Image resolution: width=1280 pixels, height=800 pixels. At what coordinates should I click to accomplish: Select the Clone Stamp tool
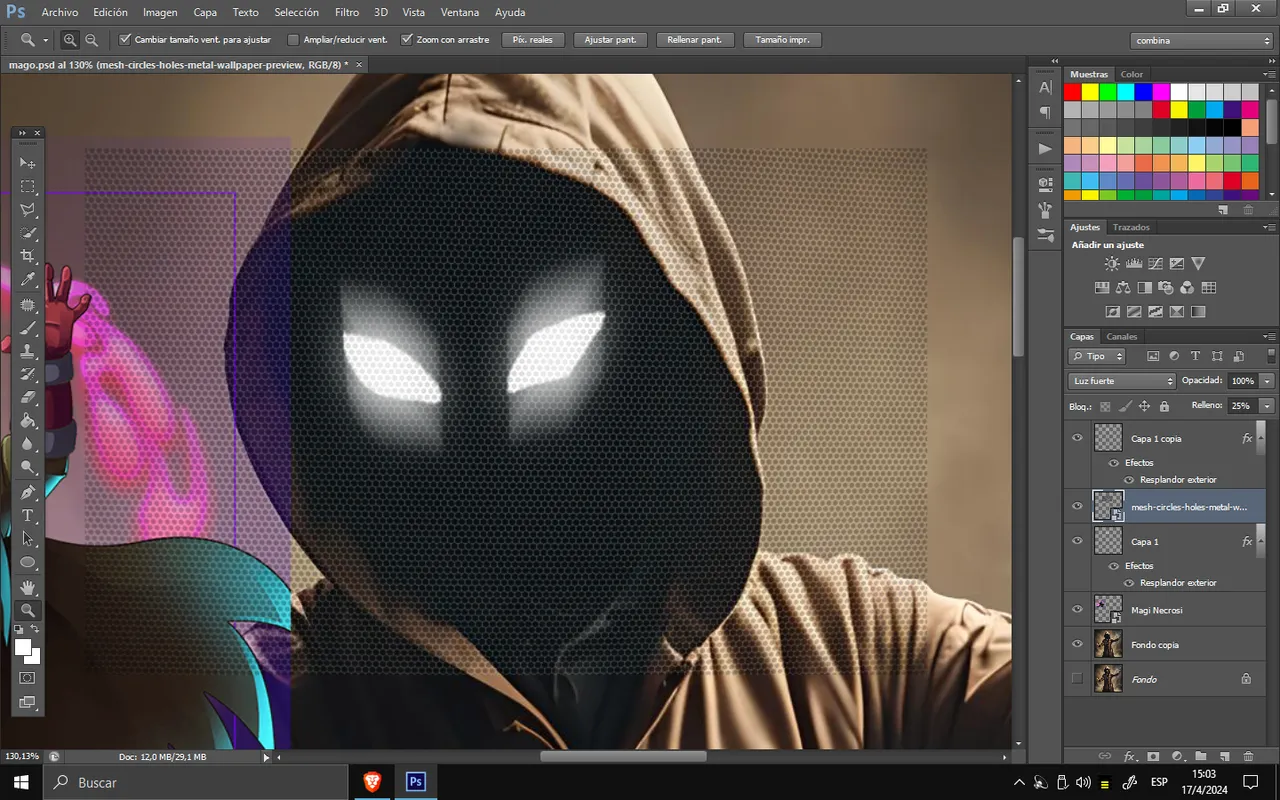pos(28,351)
